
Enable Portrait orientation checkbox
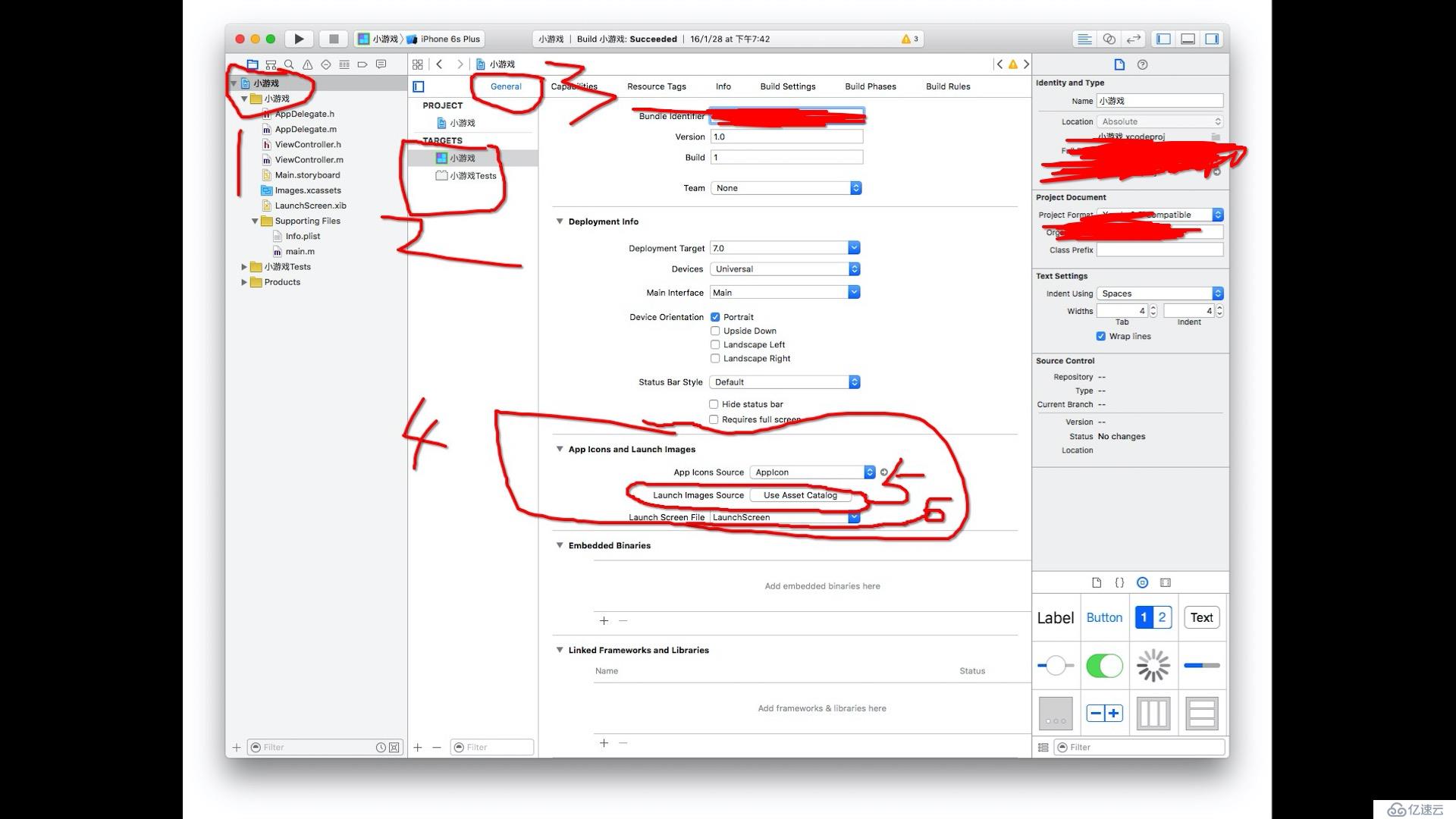point(715,317)
